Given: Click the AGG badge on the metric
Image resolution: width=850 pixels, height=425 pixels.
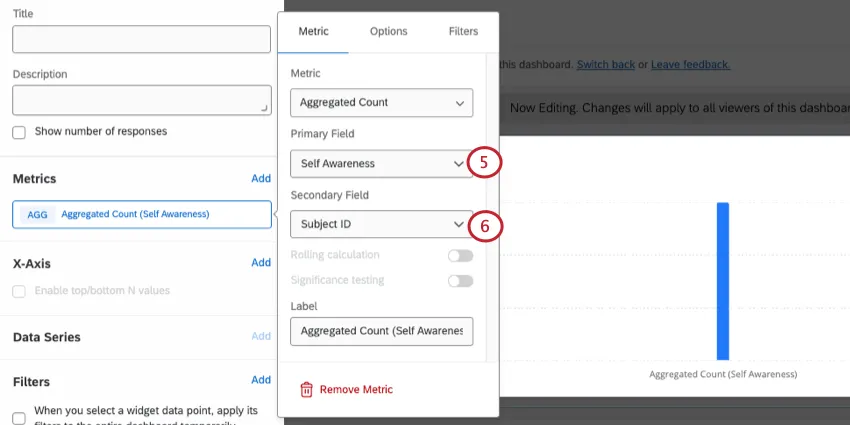Looking at the screenshot, I should click(37, 215).
